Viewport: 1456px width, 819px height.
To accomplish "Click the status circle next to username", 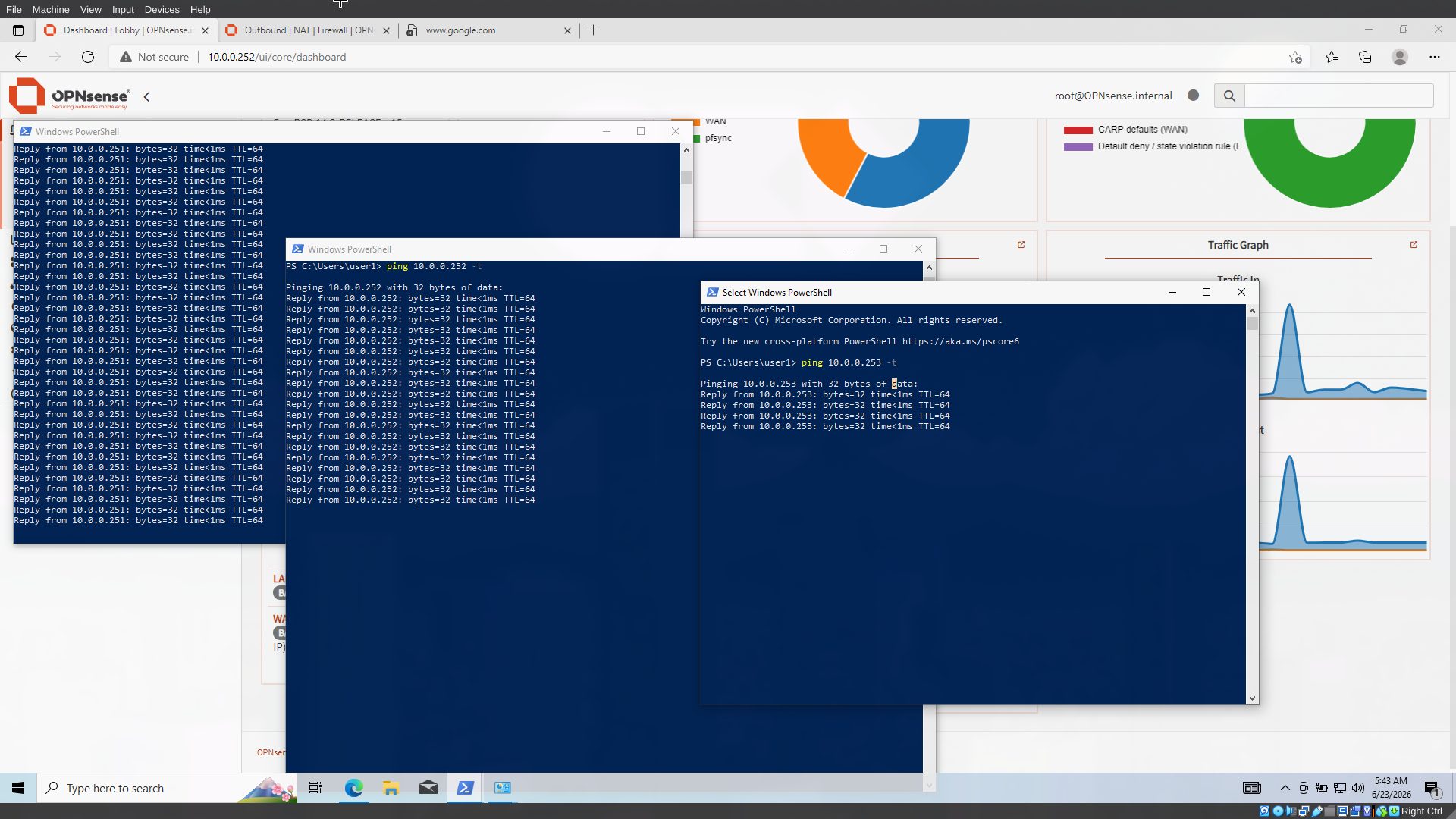I will coord(1194,96).
